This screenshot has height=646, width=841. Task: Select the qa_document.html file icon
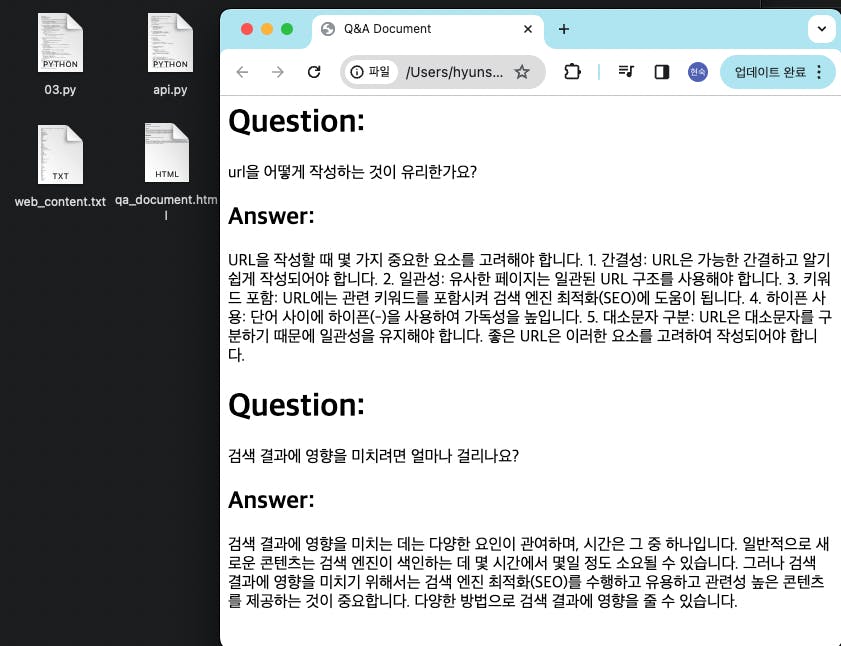tap(167, 153)
